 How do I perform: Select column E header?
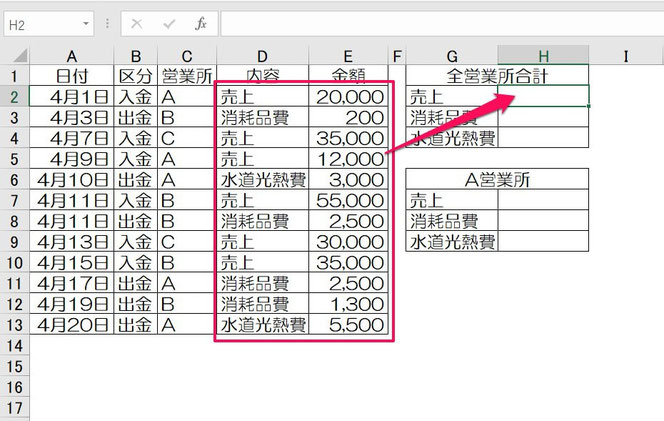tap(348, 55)
